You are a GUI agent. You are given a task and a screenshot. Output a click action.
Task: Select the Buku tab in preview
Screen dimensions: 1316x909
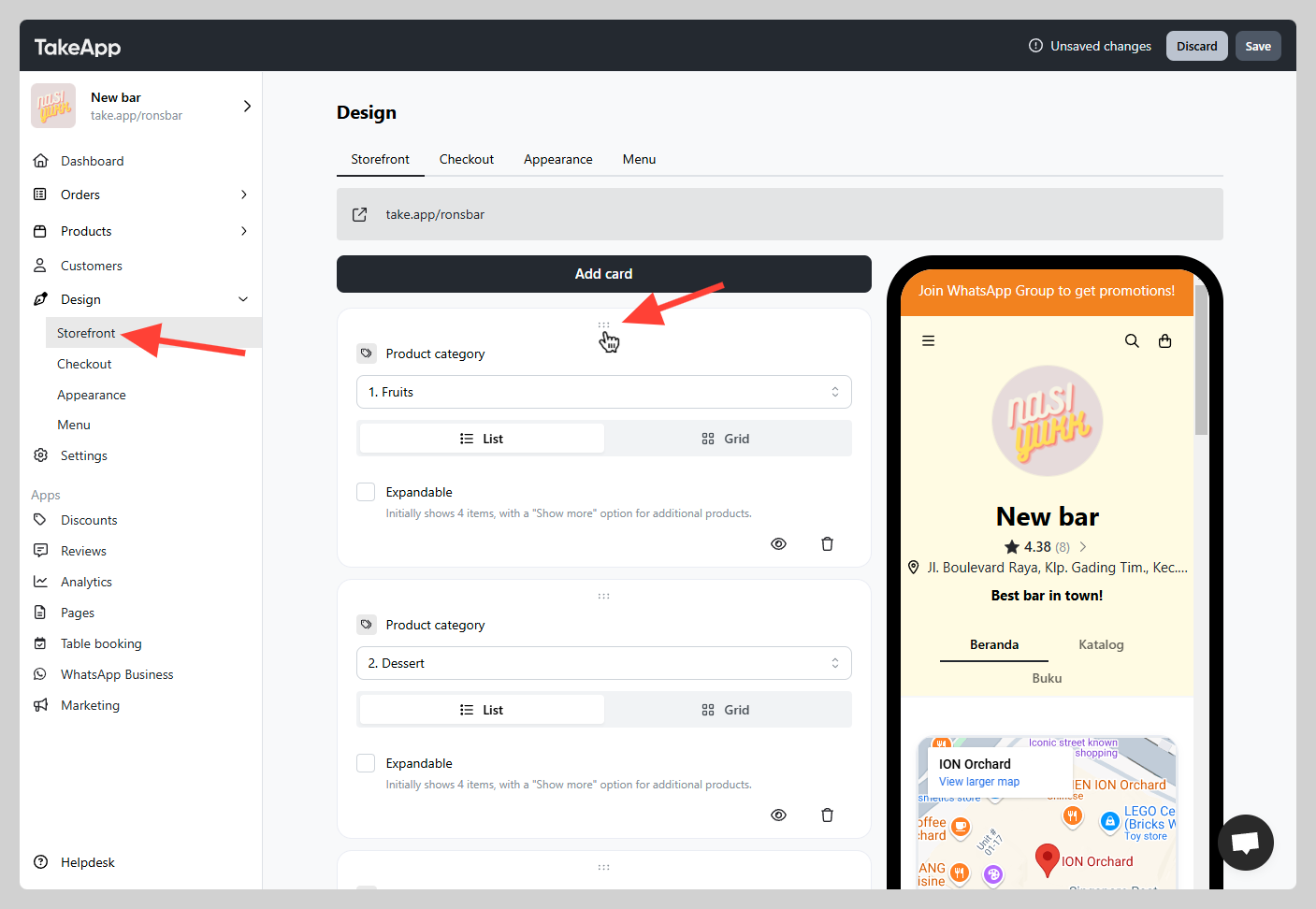coord(1047,678)
